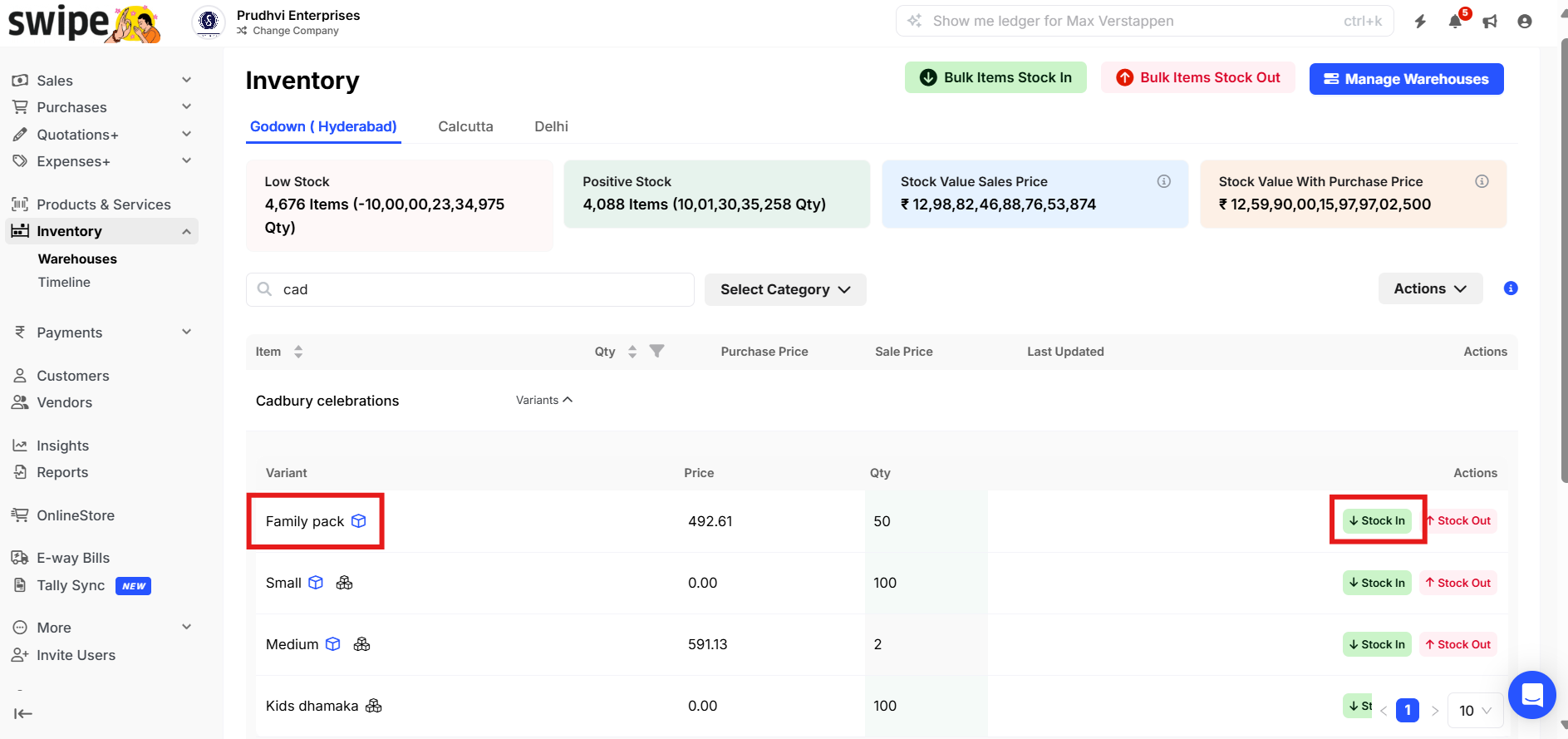Click the stacked boxes icon next to Kids dhamaka
Screen dimensions: 1568x739
coord(374,706)
